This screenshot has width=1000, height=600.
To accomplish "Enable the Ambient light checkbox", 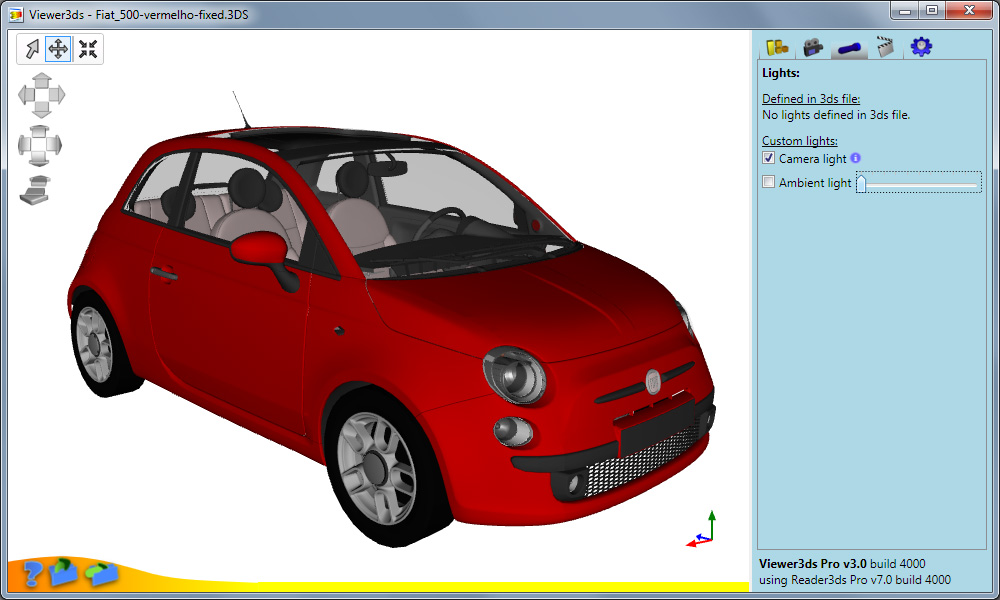I will (x=768, y=182).
